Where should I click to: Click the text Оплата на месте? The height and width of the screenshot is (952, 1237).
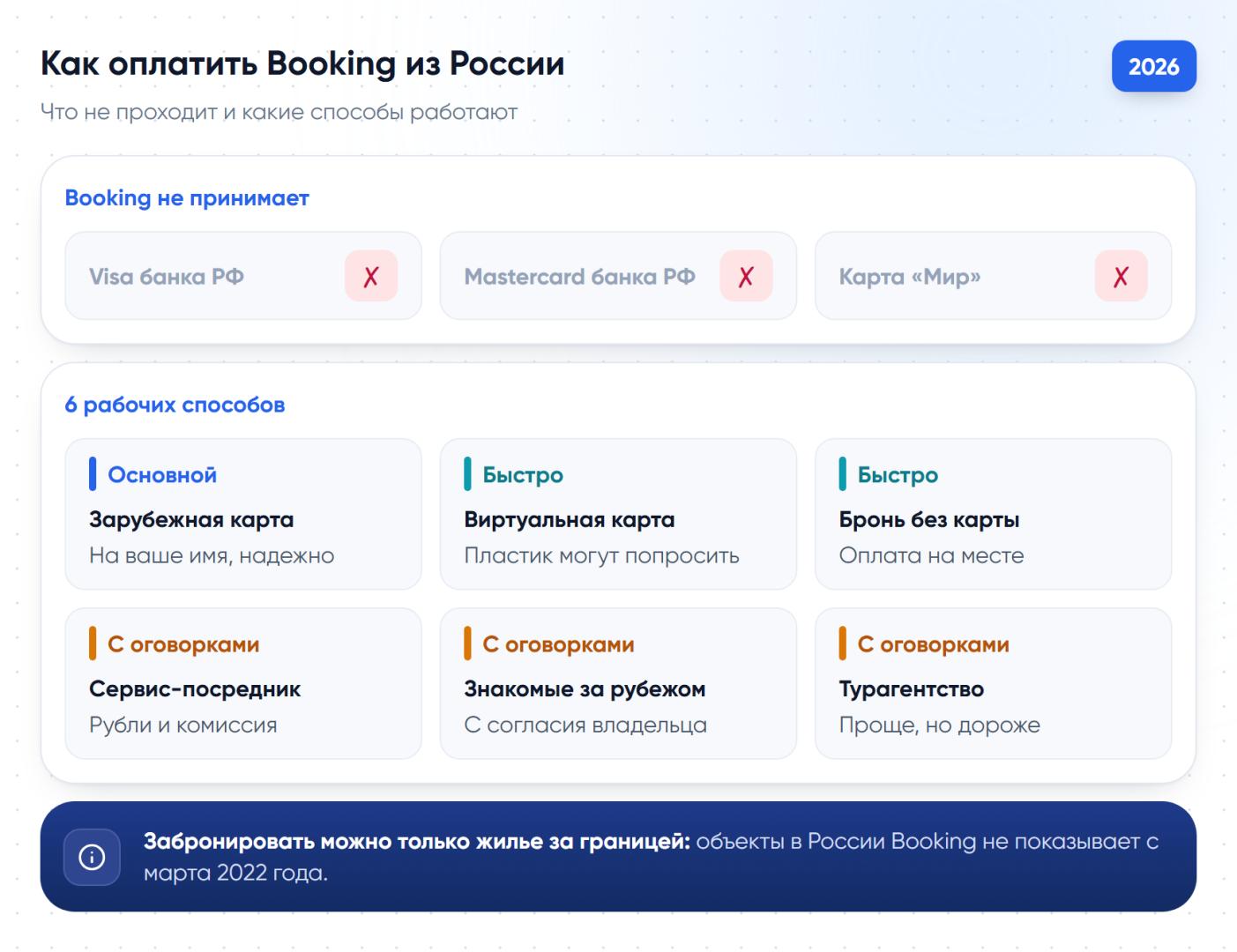[931, 556]
